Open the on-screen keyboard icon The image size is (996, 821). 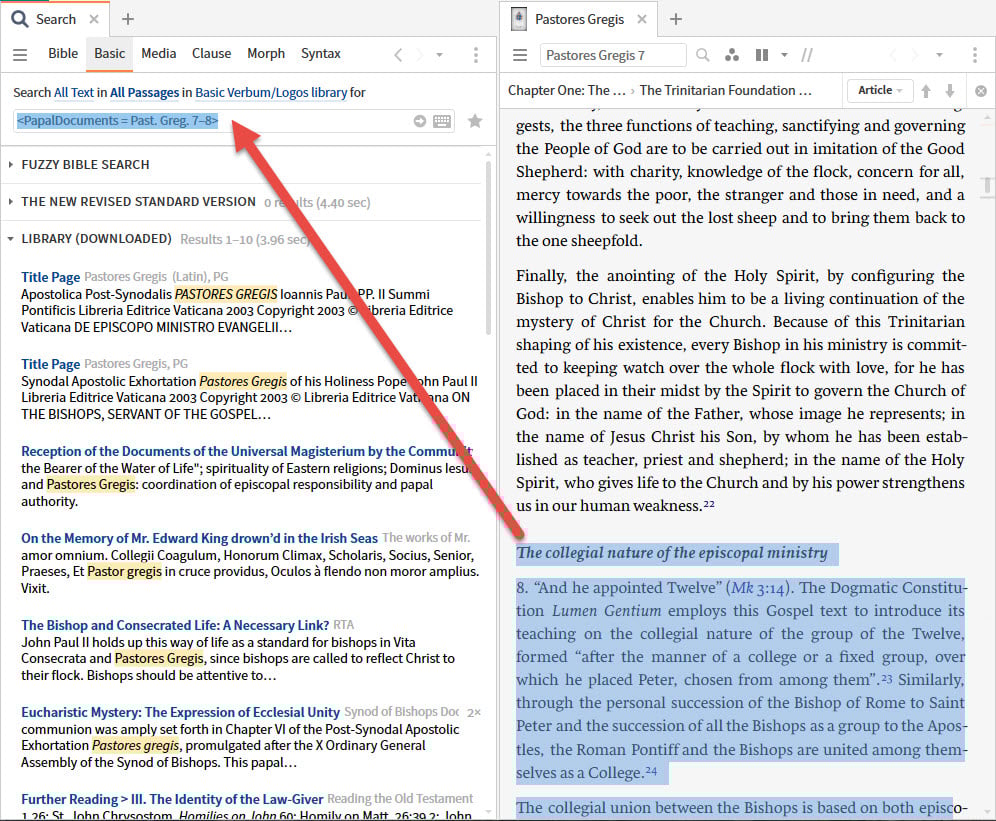click(442, 121)
